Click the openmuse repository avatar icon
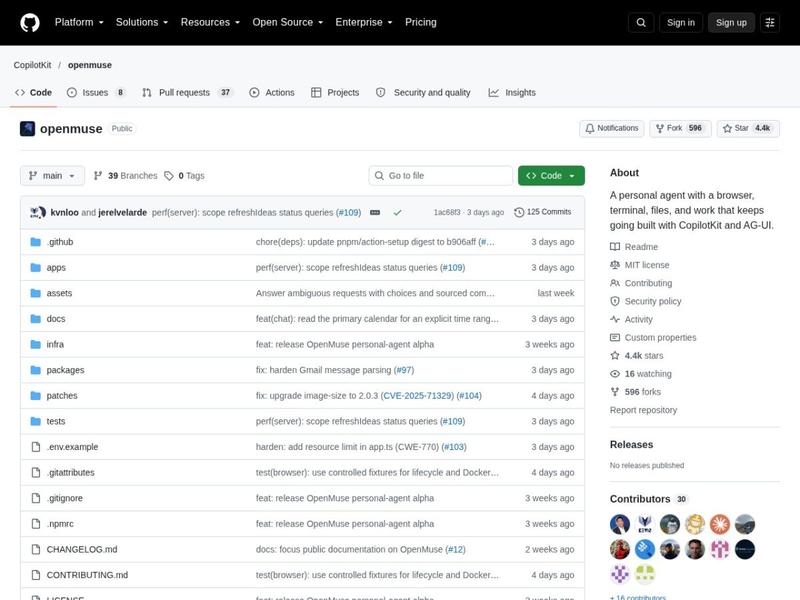Image resolution: width=800 pixels, height=600 pixels. click(x=28, y=129)
